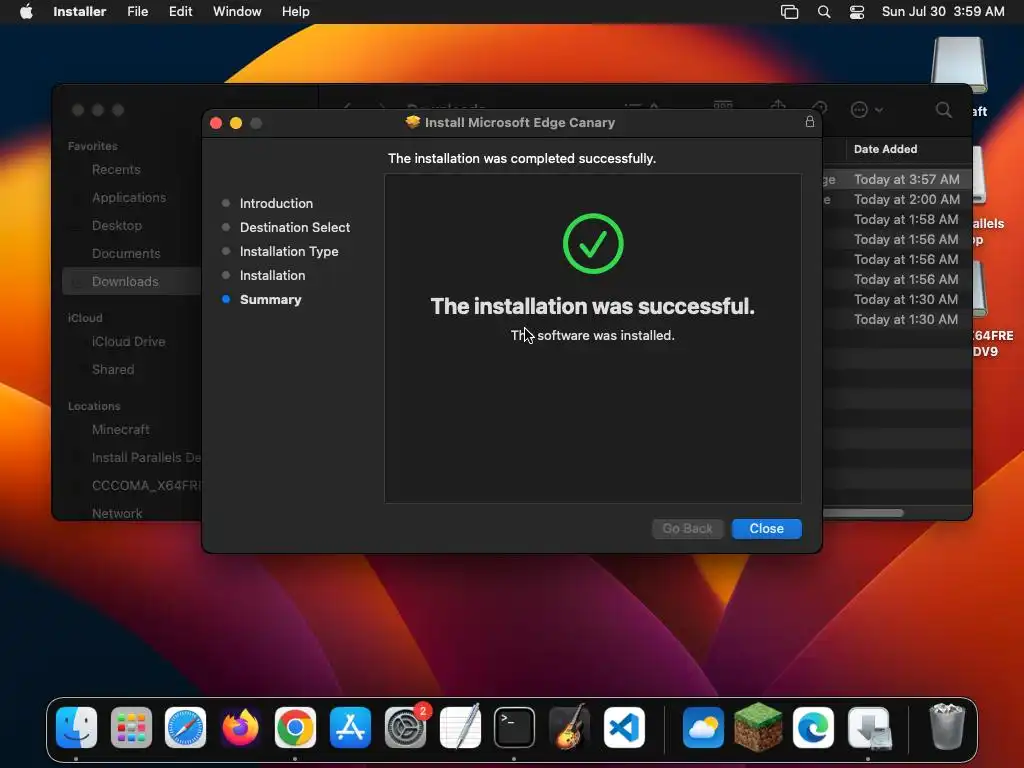
Task: Open Launchpad in the Dock
Action: coord(131,727)
